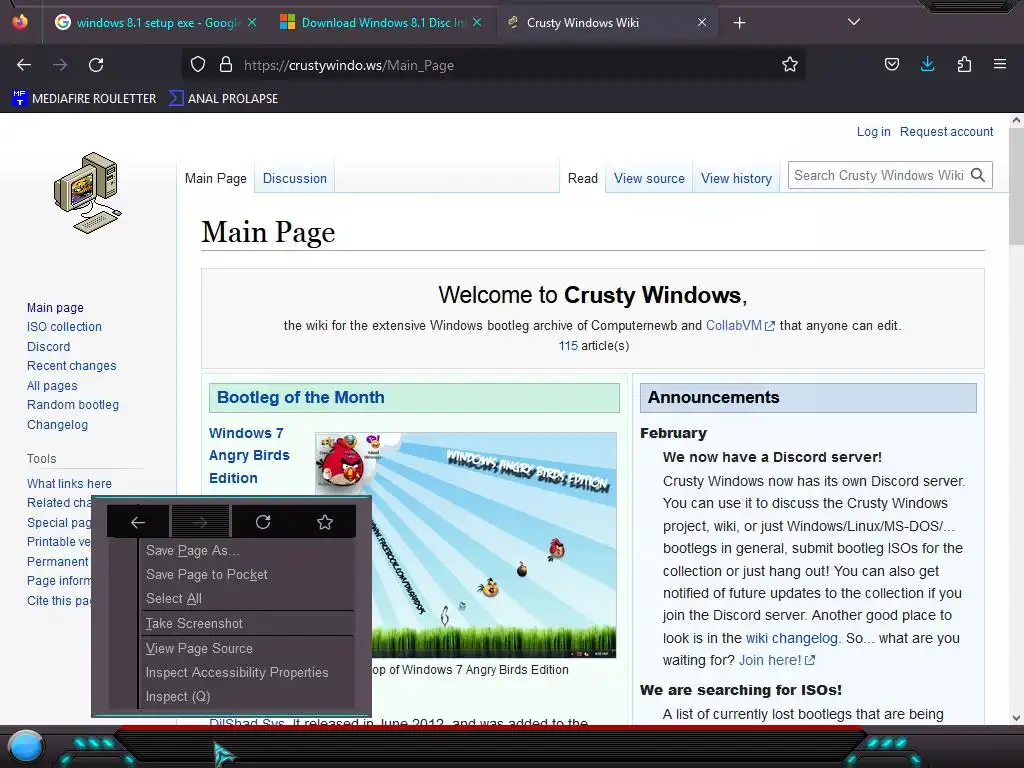Bookmark this page with the address bar star
1024x768 pixels.
click(x=790, y=65)
